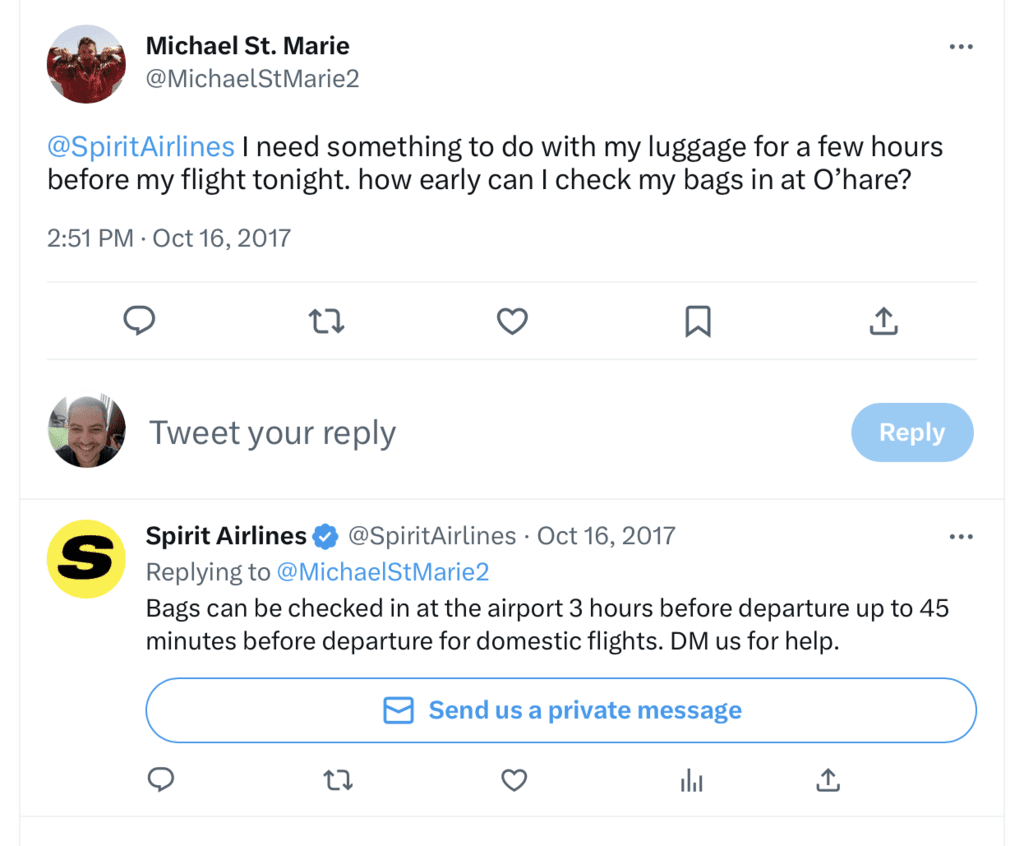Share Michael's tweet via the upload icon
Image resolution: width=1024 pixels, height=846 pixels.
(x=883, y=321)
